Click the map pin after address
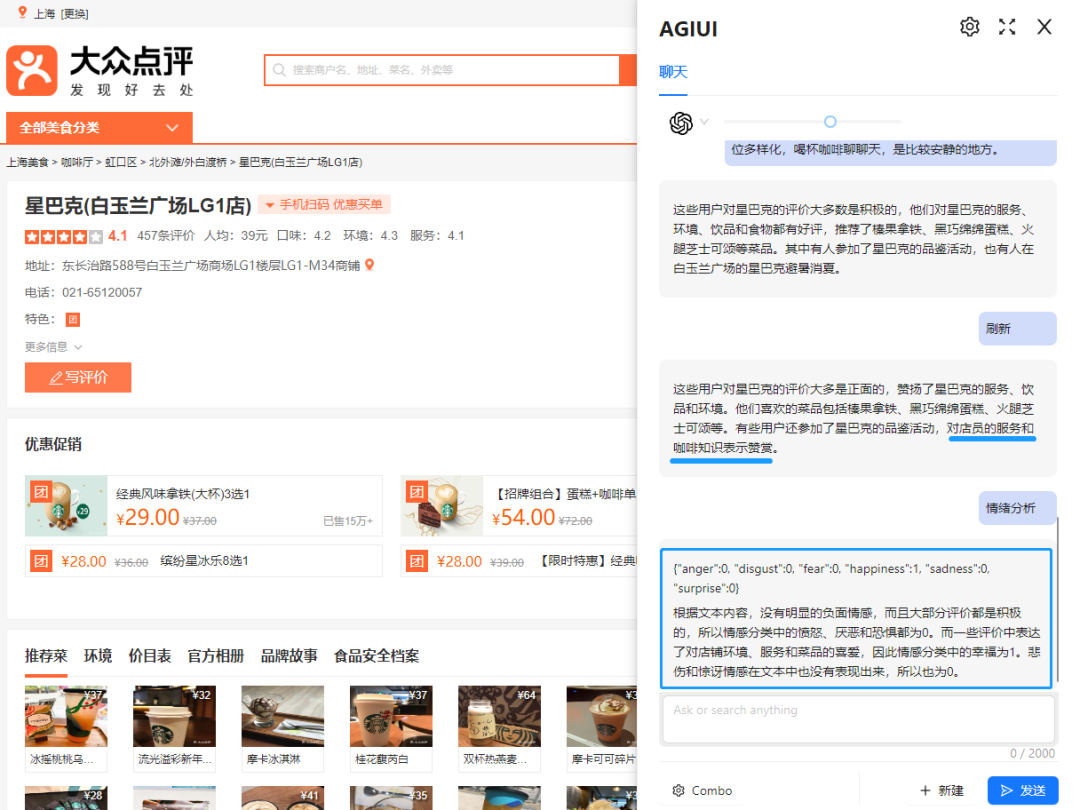Image resolution: width=1080 pixels, height=810 pixels. [x=369, y=264]
